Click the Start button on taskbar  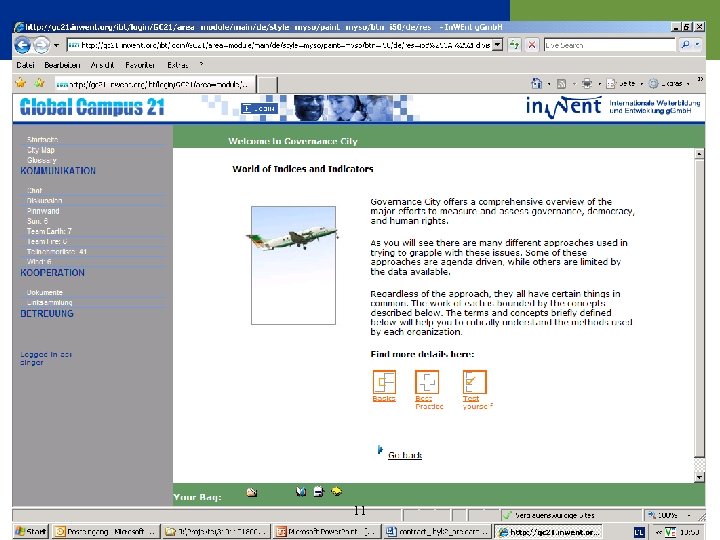pos(30,532)
